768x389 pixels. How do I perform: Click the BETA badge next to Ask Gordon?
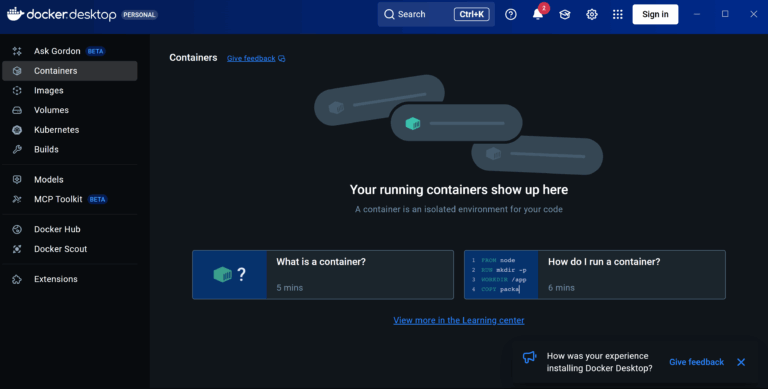point(96,51)
